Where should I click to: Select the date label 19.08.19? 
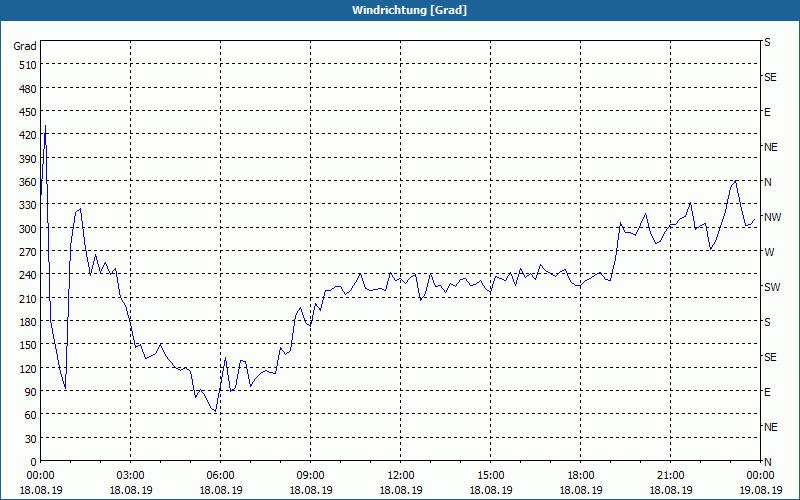click(760, 490)
